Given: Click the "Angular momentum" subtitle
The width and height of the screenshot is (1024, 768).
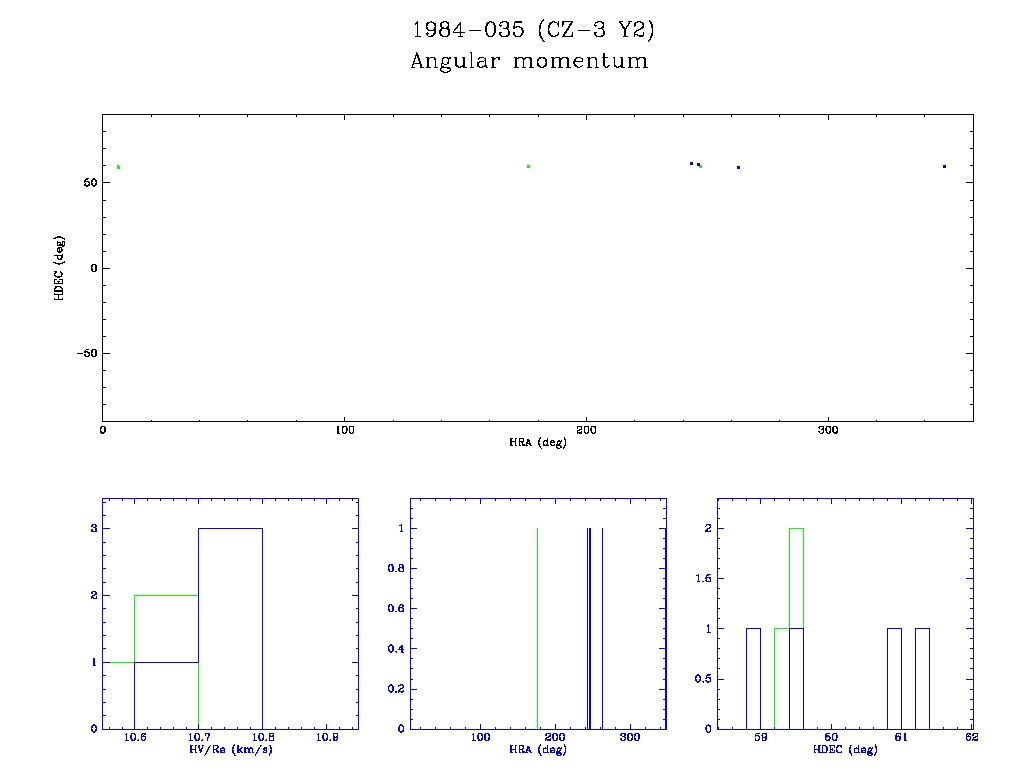Looking at the screenshot, I should tap(529, 61).
